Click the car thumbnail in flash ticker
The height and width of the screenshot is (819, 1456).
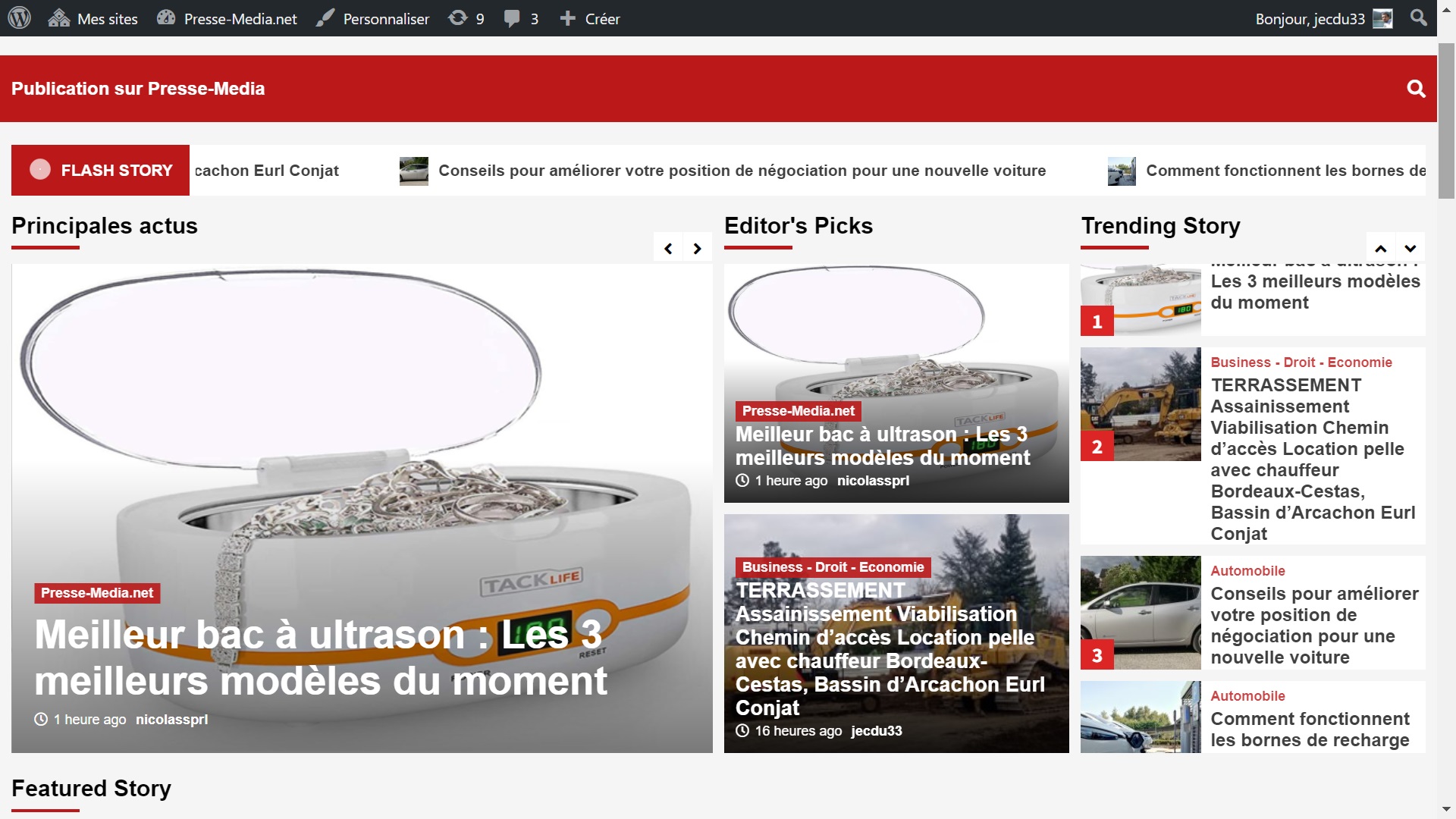point(414,171)
